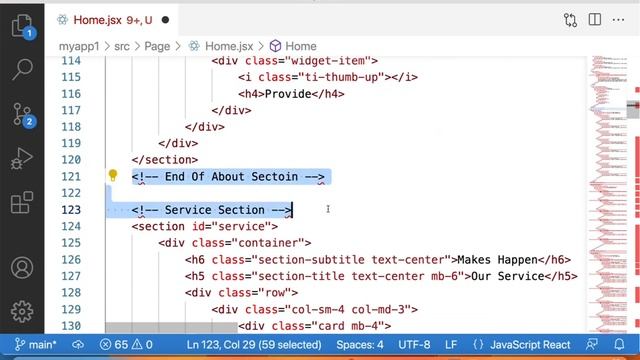640x360 pixels.
Task: Open the Manage gear menu
Action: [22, 312]
